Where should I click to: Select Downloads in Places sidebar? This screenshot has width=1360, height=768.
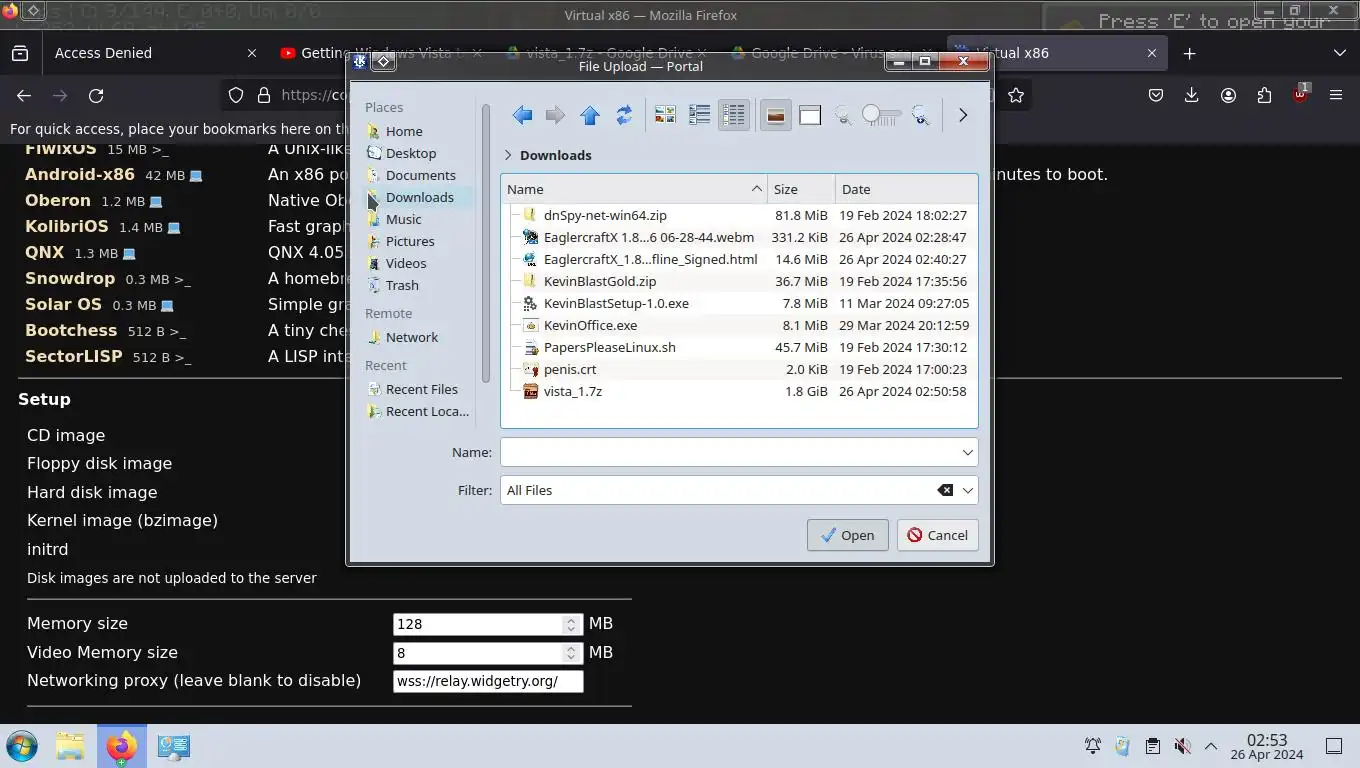(x=418, y=197)
